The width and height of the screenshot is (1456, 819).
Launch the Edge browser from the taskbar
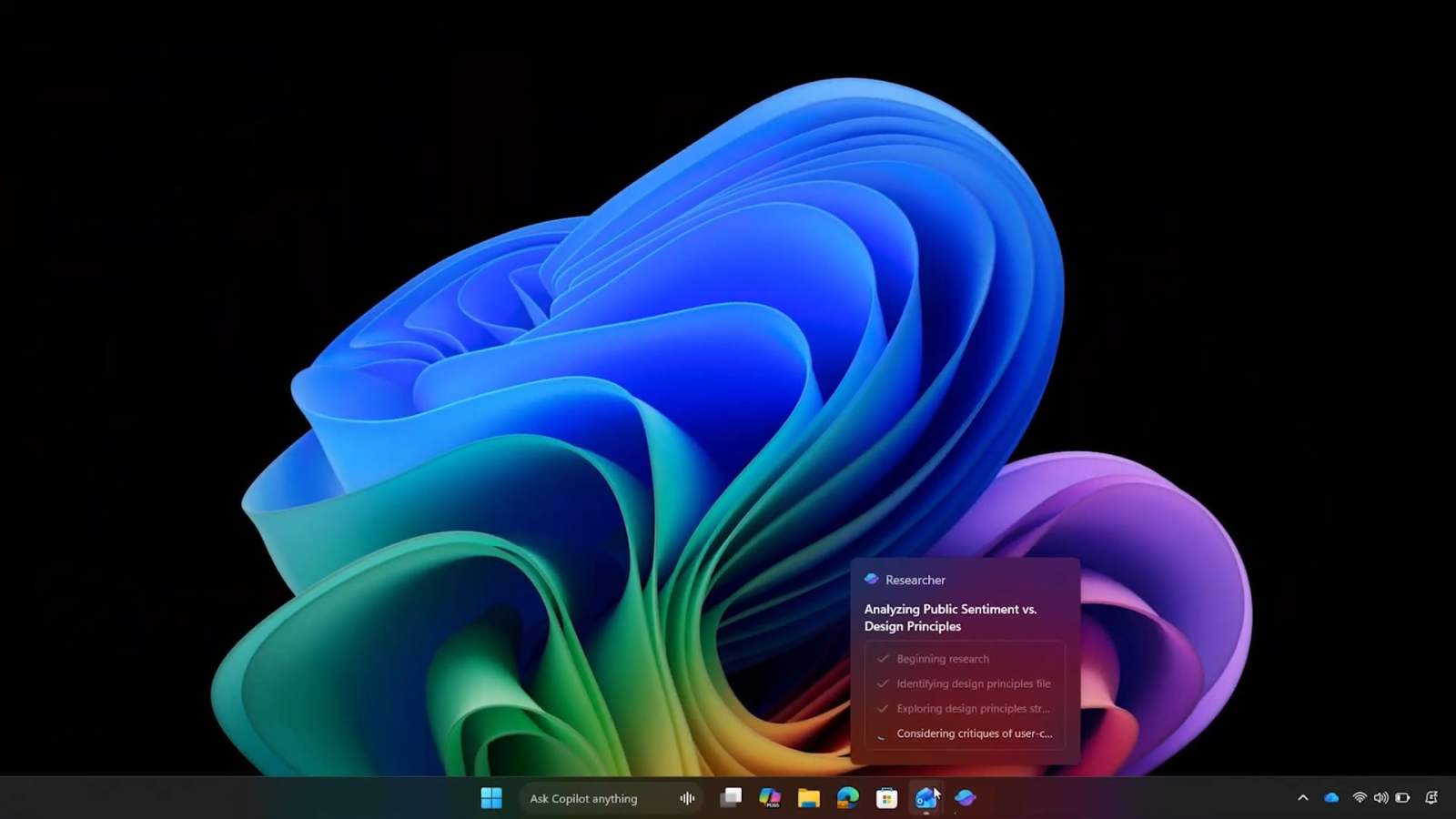click(x=846, y=797)
